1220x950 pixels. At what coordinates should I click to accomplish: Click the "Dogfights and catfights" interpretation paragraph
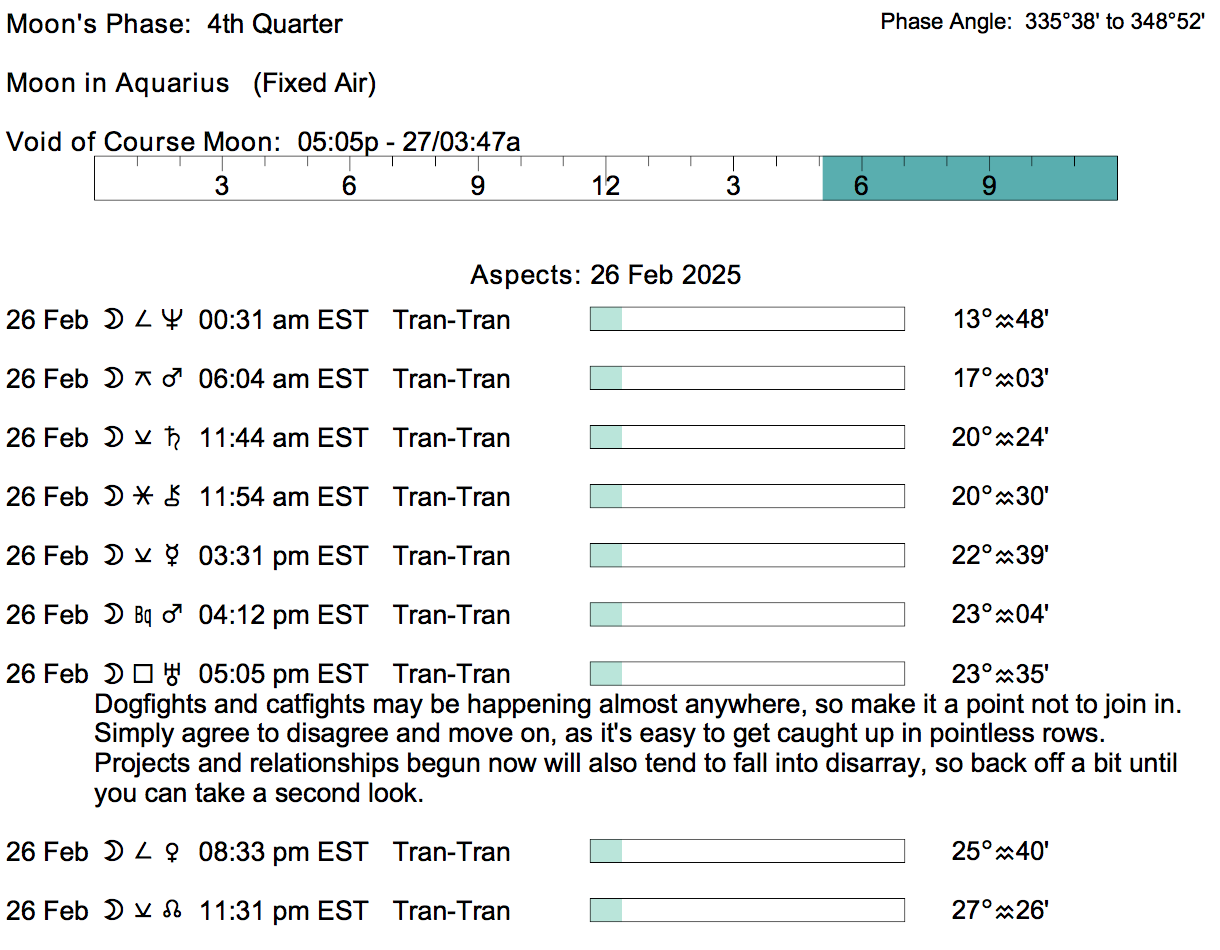click(x=637, y=750)
